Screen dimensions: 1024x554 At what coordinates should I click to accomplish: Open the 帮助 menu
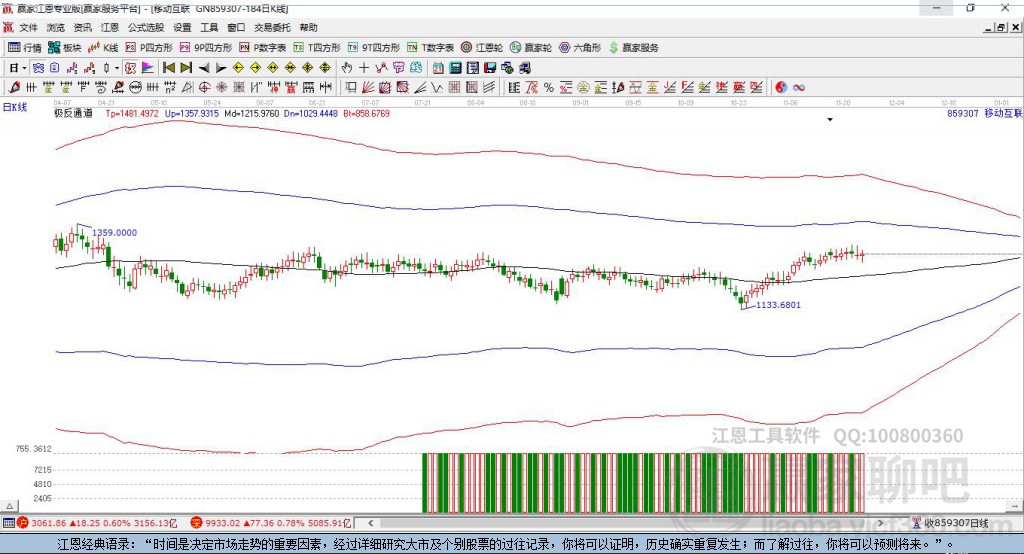(308, 27)
